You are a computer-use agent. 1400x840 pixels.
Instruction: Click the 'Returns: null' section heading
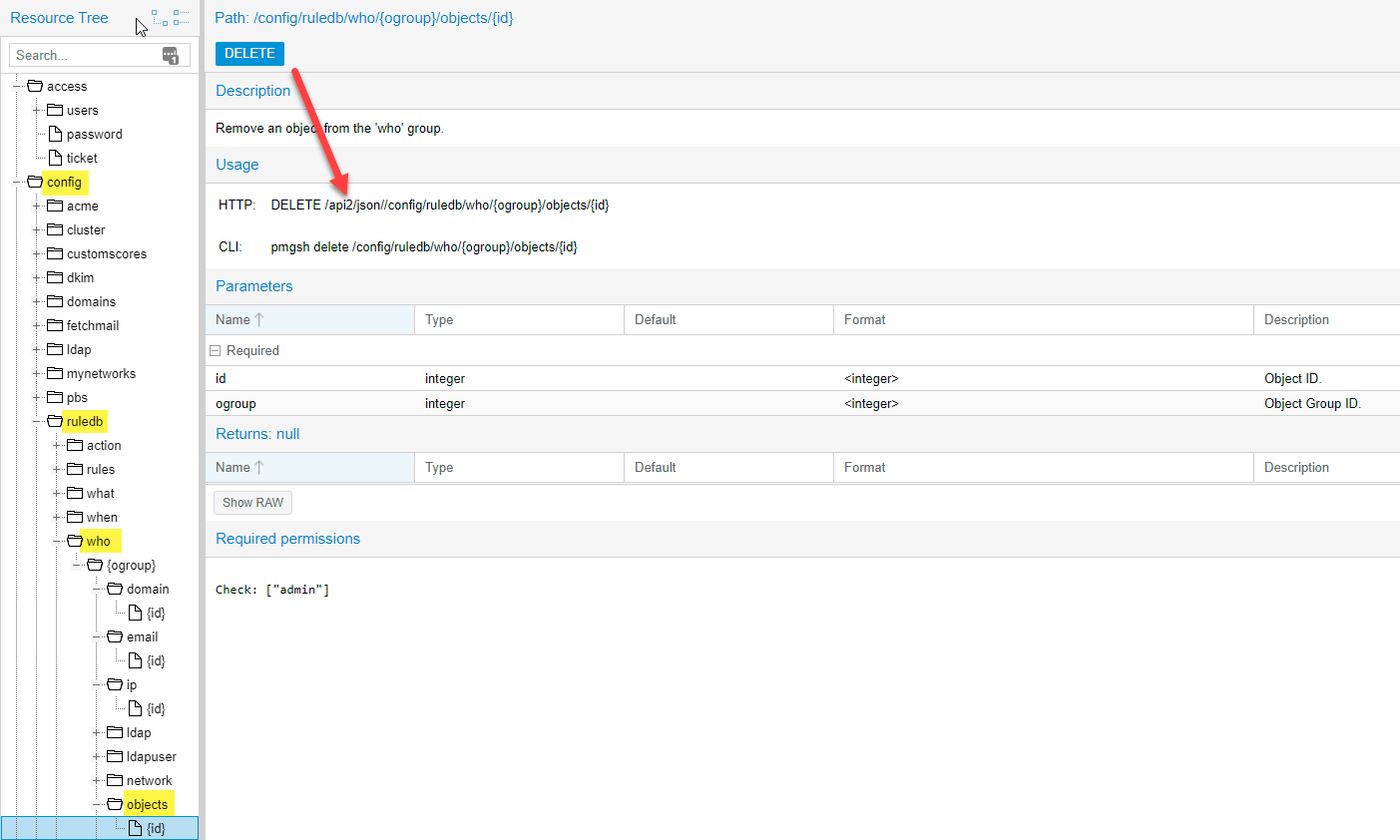pyautogui.click(x=257, y=434)
